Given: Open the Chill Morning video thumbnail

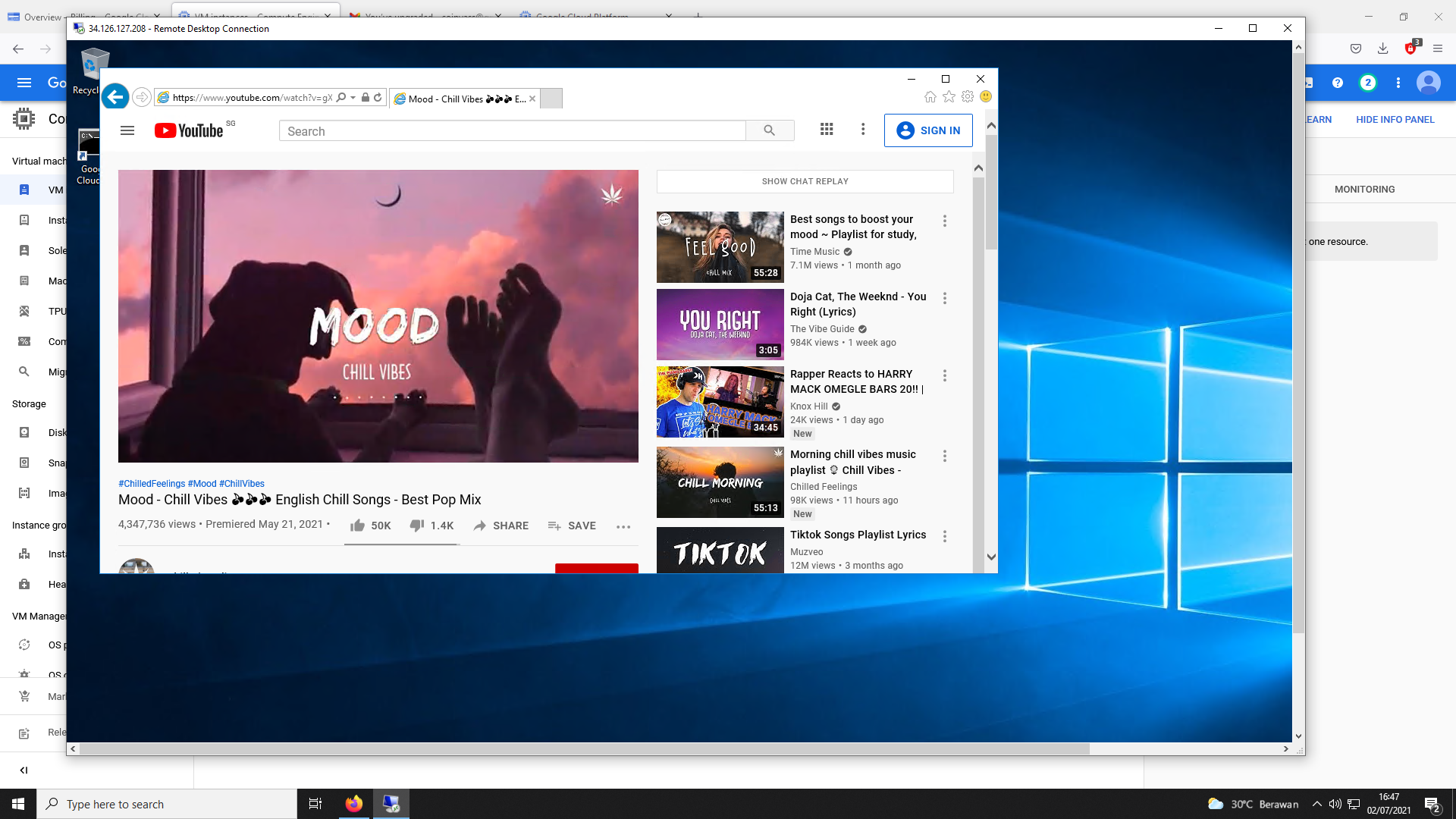Looking at the screenshot, I should pos(720,482).
